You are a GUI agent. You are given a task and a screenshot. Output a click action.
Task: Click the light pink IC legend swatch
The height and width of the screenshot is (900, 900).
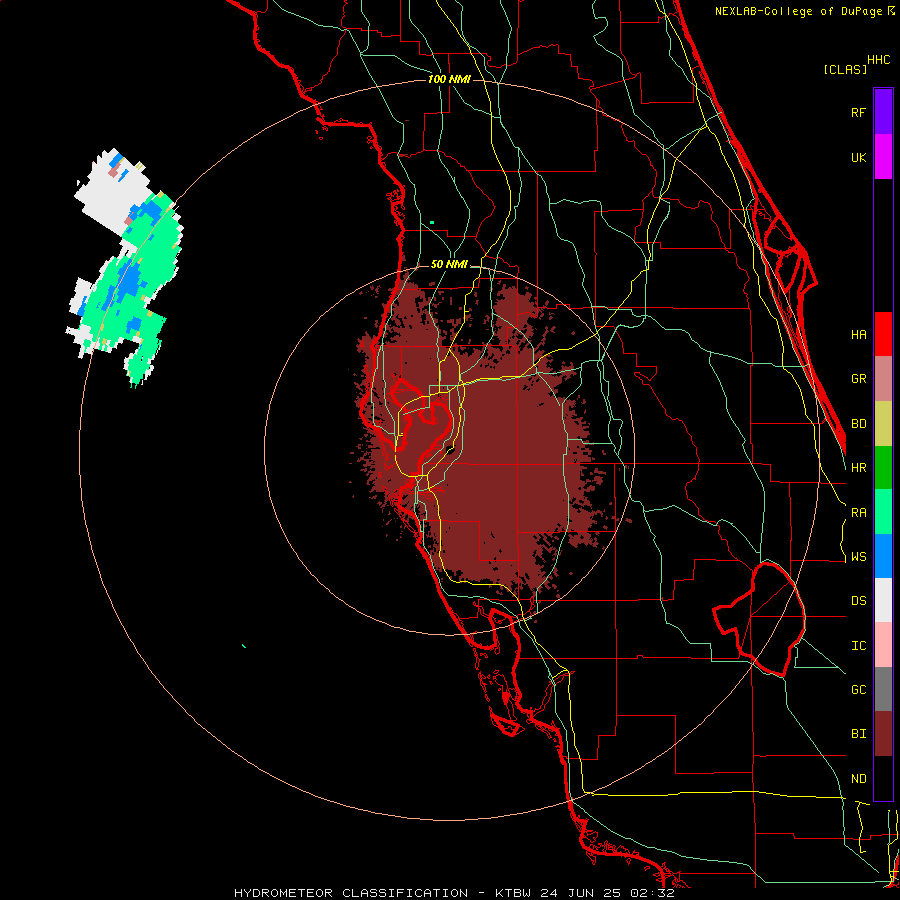(x=883, y=645)
